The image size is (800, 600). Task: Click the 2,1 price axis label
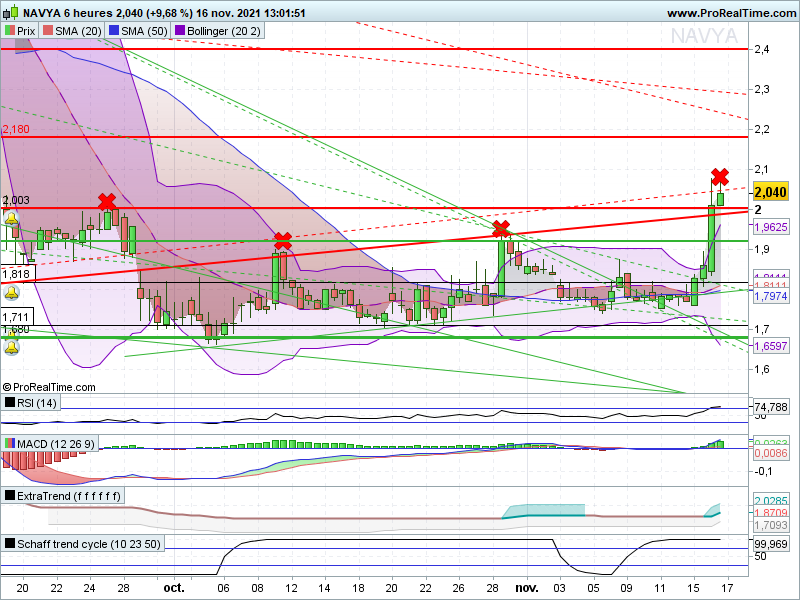(762, 169)
